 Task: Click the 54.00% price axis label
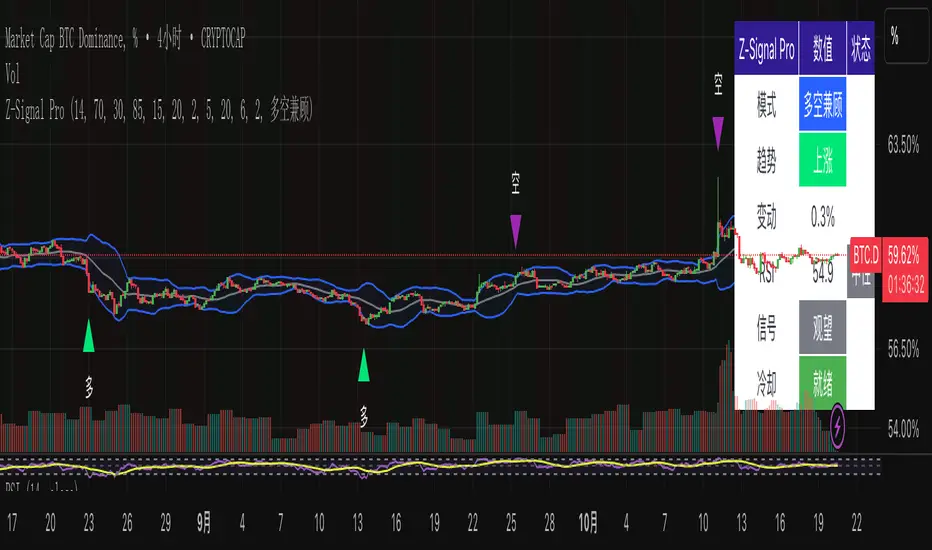pos(903,428)
